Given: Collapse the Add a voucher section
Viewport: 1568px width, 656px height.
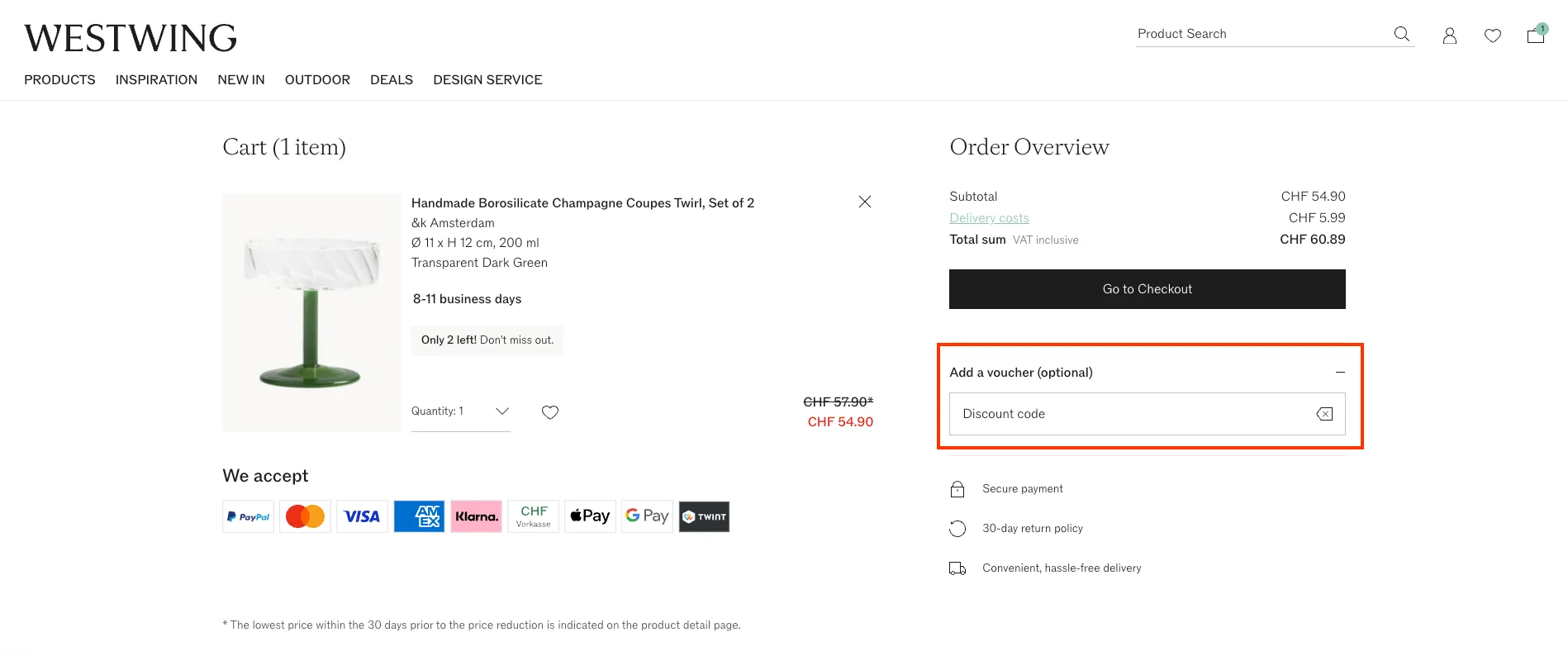Looking at the screenshot, I should pos(1340,373).
